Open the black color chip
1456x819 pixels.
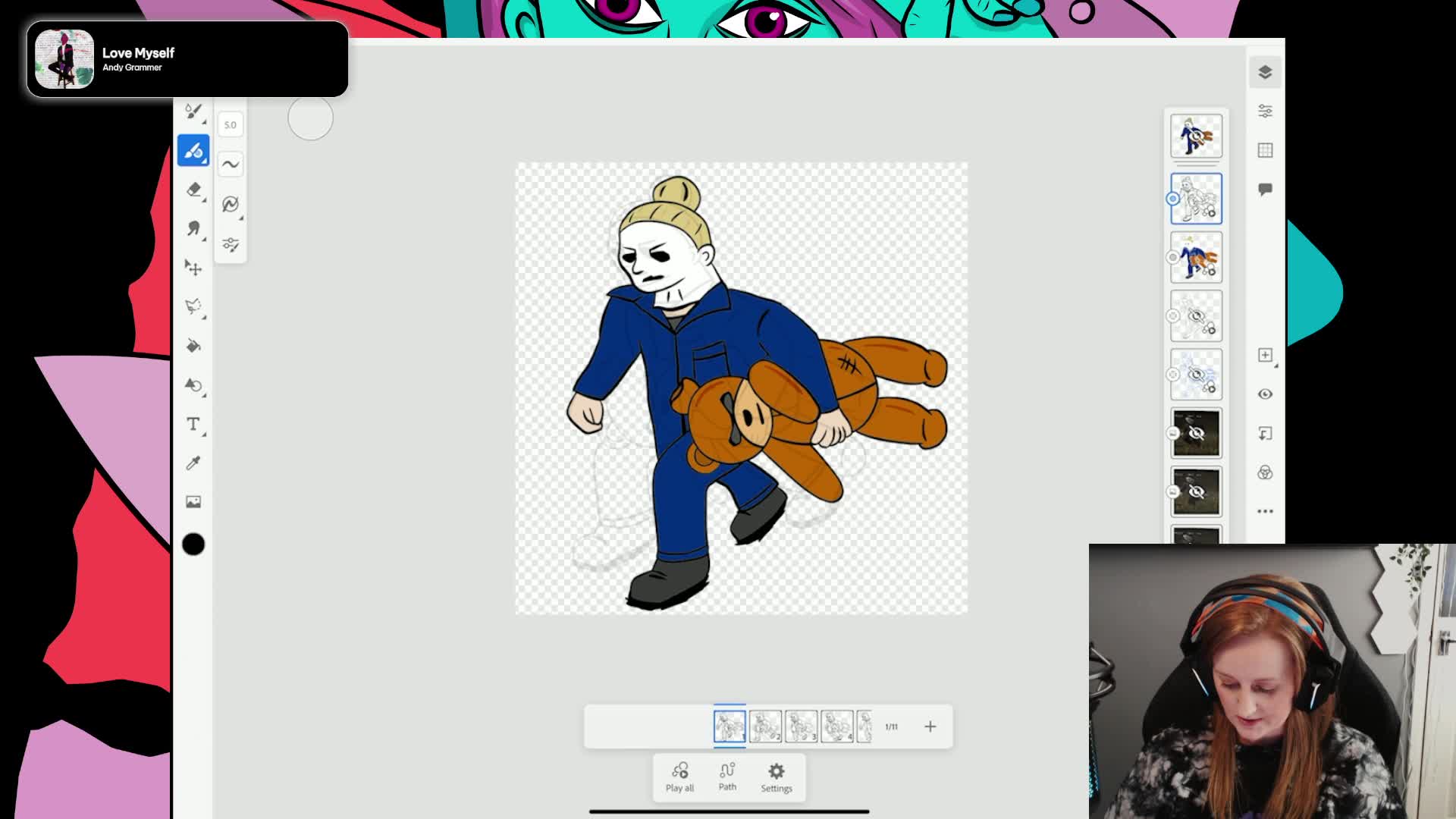pos(193,544)
